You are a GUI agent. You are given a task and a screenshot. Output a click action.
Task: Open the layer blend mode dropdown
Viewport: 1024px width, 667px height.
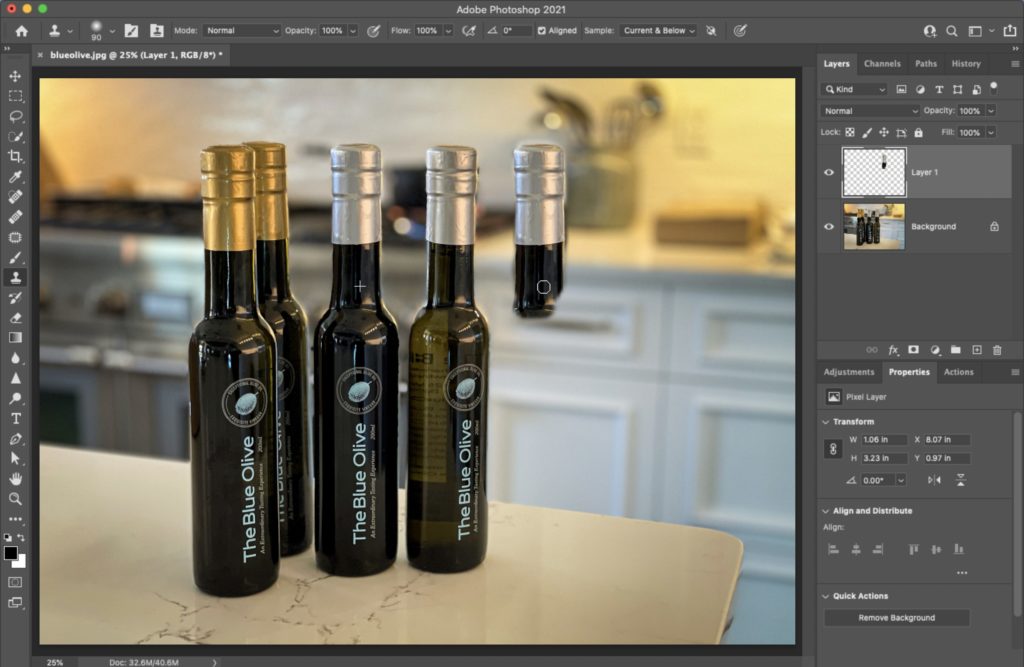click(870, 111)
